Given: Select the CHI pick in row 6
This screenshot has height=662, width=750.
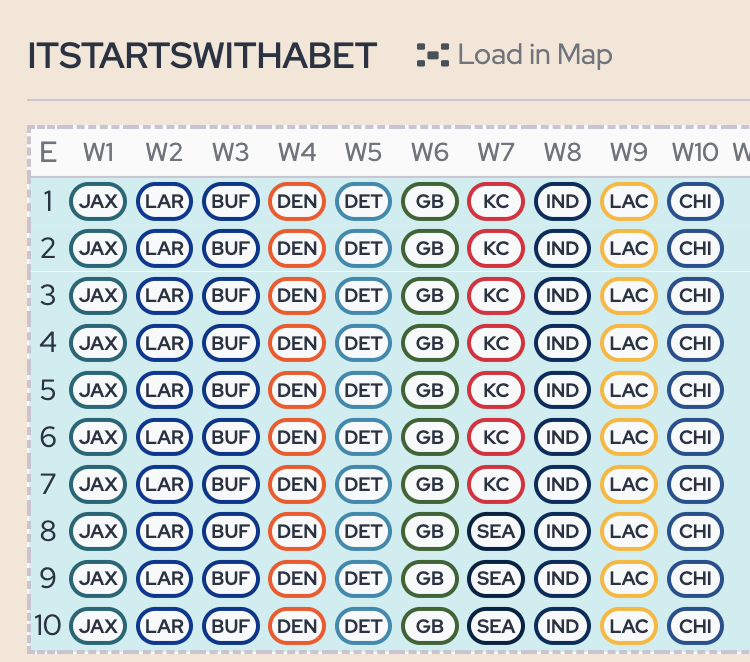Looking at the screenshot, I should 695,437.
